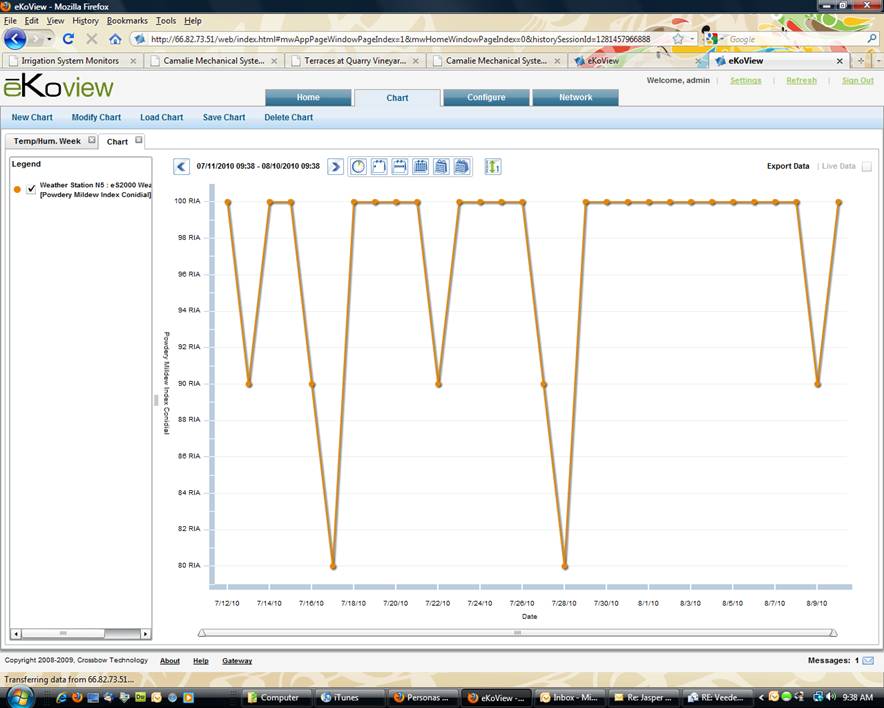Open the Messages envelope icon
Viewport: 884px width, 708px height.
click(x=868, y=661)
